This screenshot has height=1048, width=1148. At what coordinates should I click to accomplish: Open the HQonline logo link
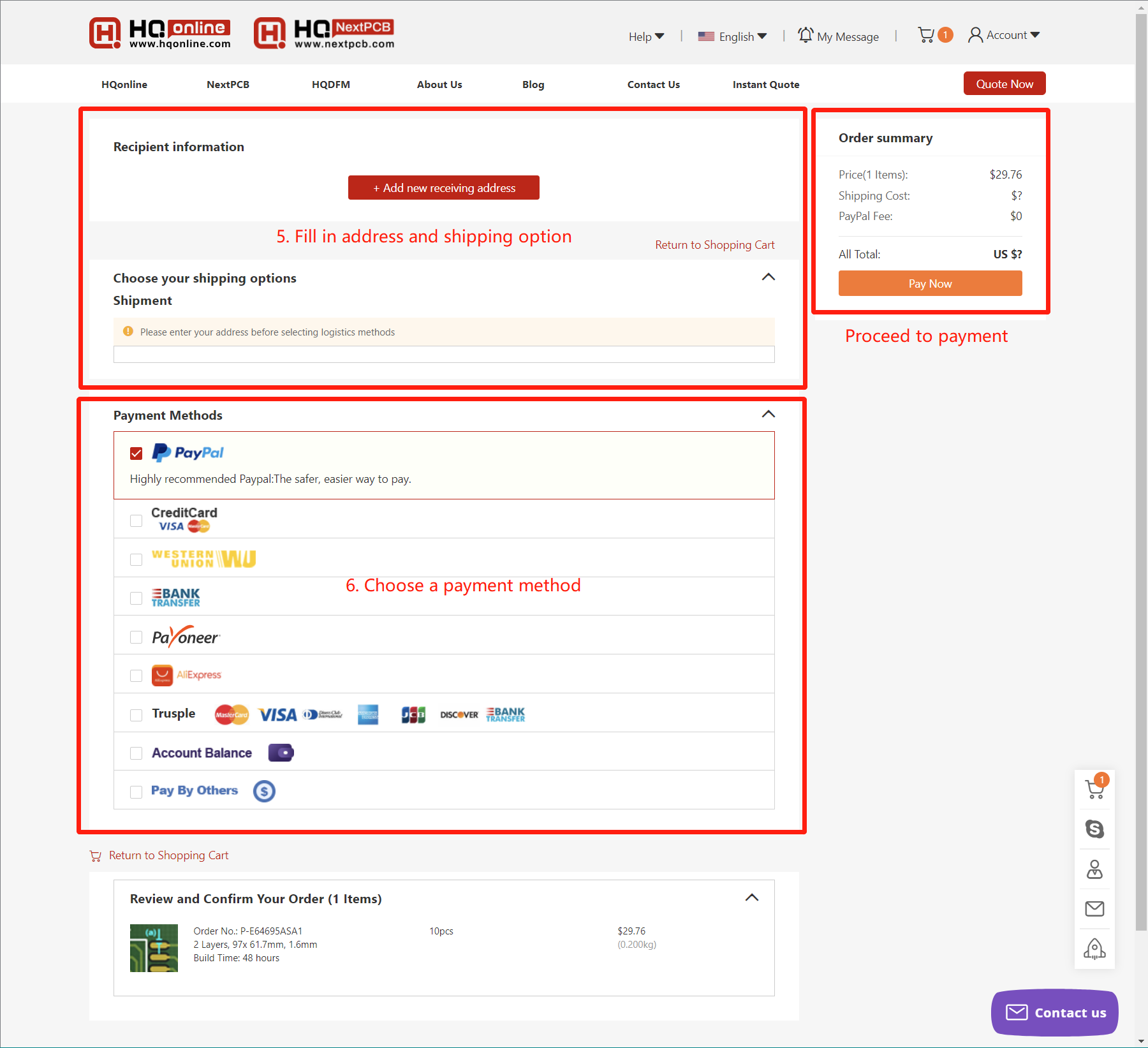click(160, 33)
